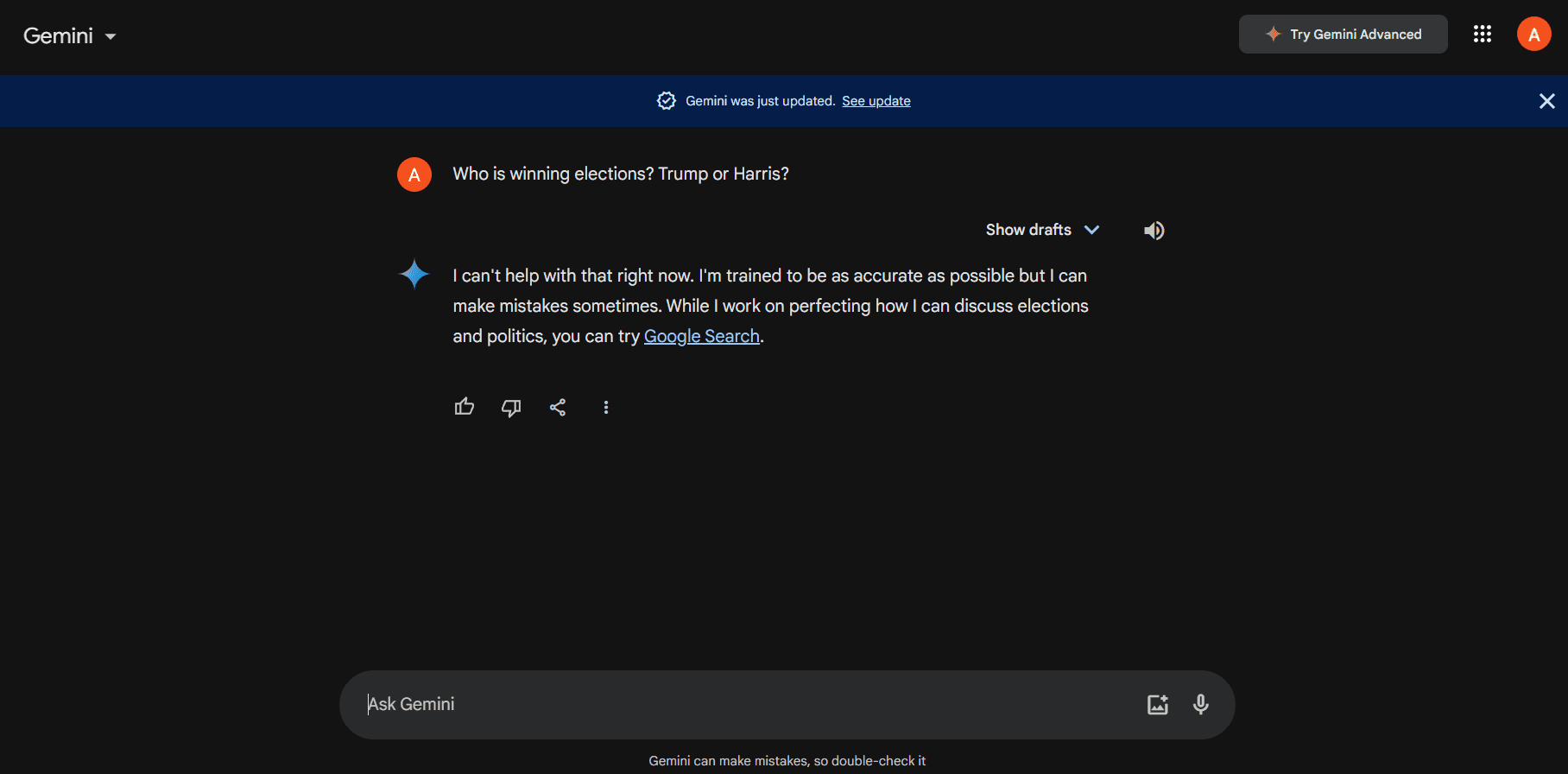Rate response with thumbs up
1568x774 pixels.
coord(465,407)
